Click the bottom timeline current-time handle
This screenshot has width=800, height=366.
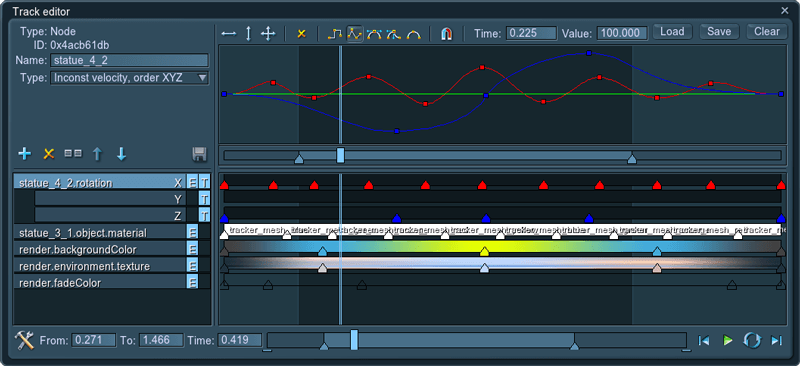click(x=354, y=339)
